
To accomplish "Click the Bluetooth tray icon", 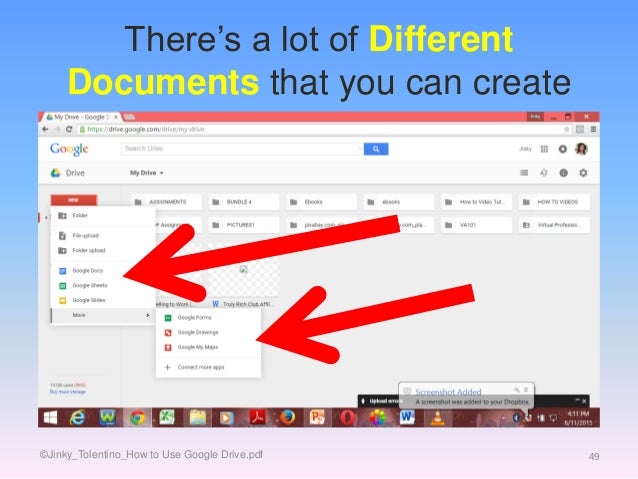I will (x=516, y=418).
